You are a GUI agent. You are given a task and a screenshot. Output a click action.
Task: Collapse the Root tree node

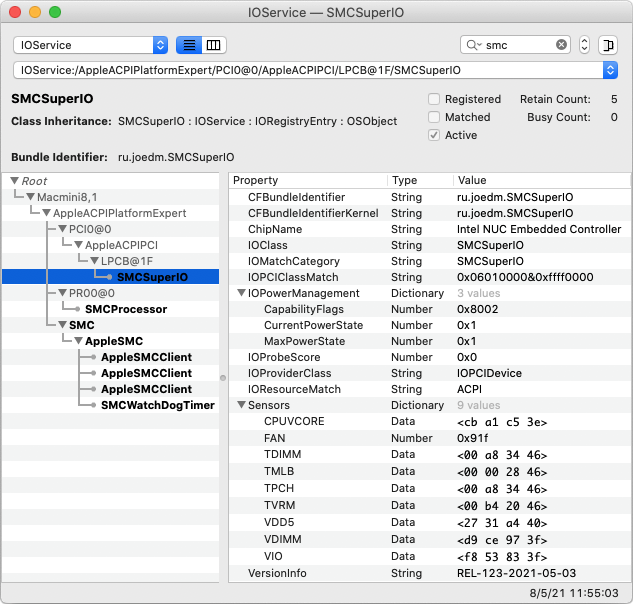click(15, 180)
